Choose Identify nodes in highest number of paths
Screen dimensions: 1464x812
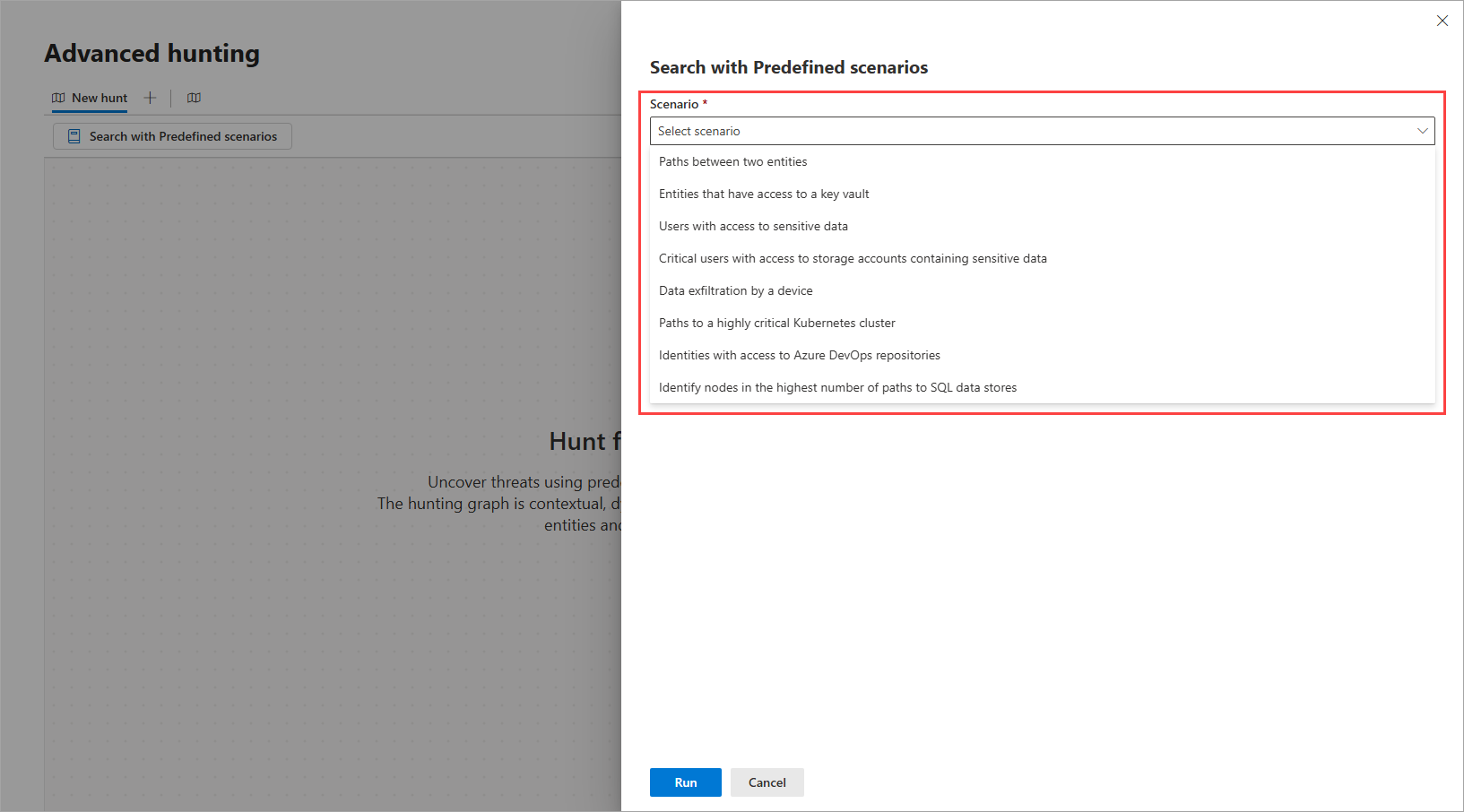pyautogui.click(x=837, y=387)
